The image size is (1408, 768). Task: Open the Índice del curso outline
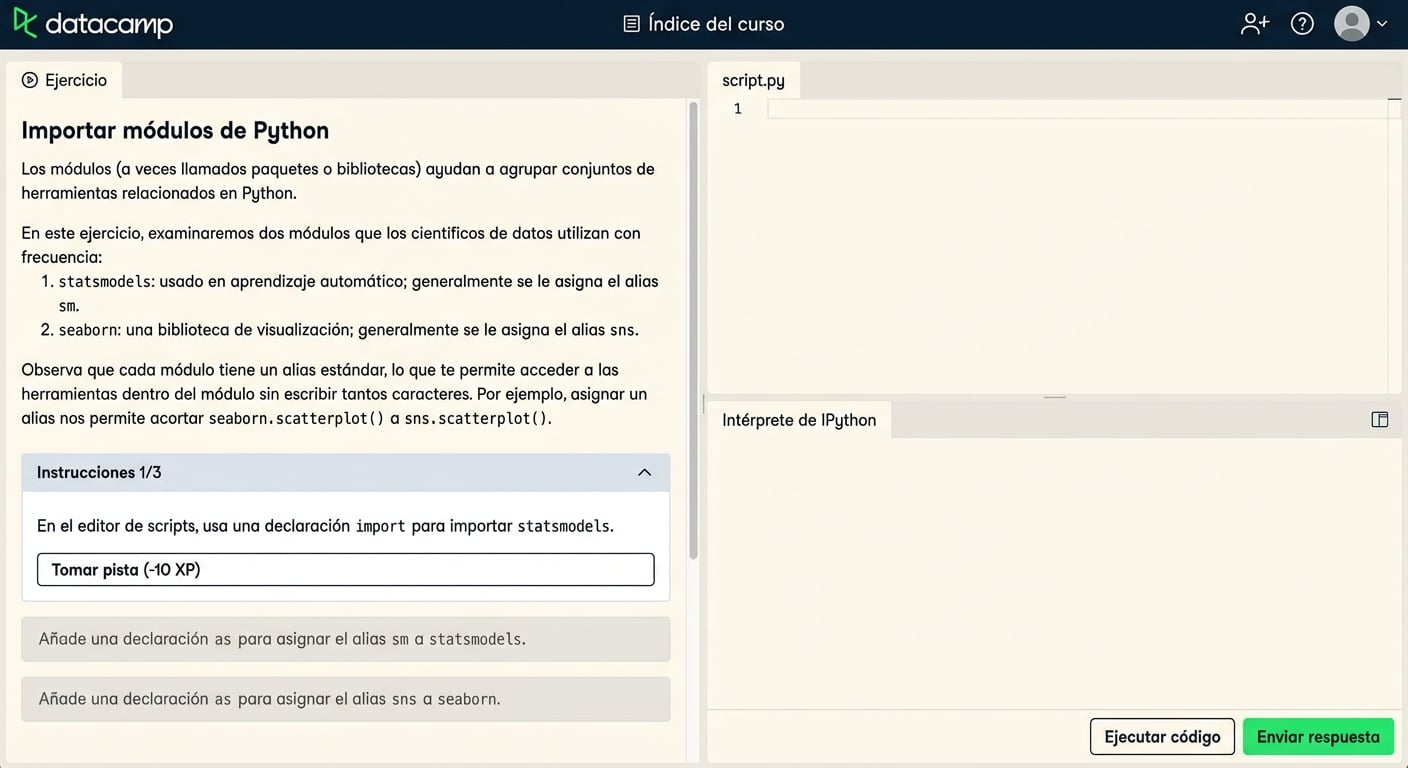point(704,24)
